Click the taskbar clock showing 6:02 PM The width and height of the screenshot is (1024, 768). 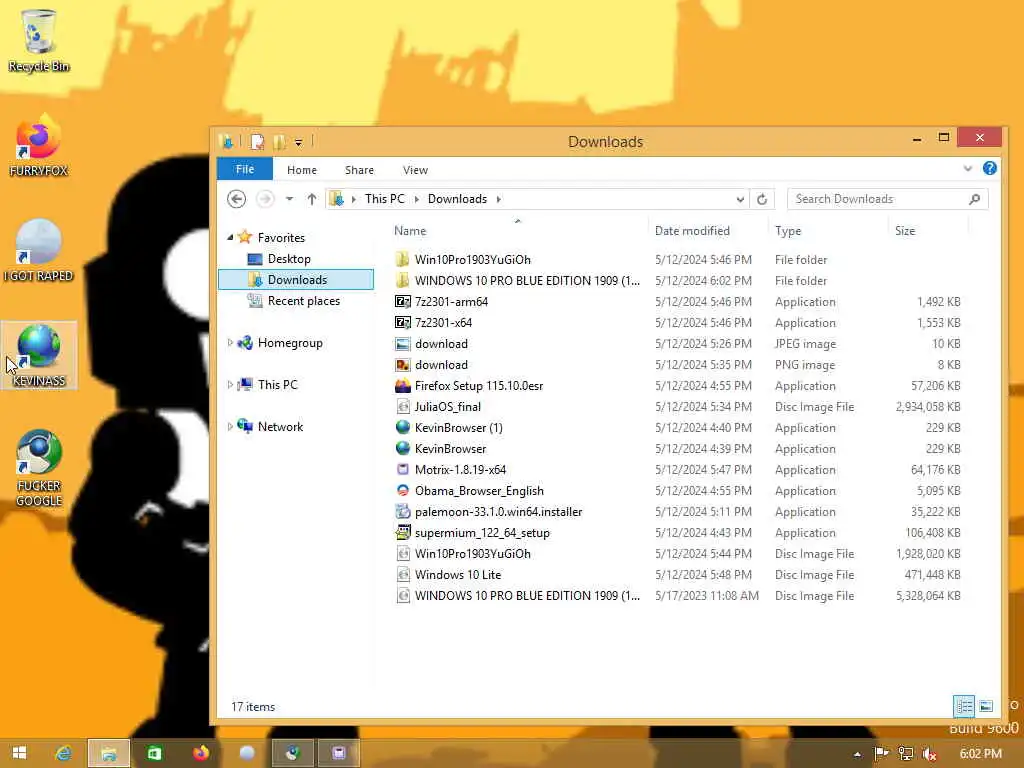(980, 754)
